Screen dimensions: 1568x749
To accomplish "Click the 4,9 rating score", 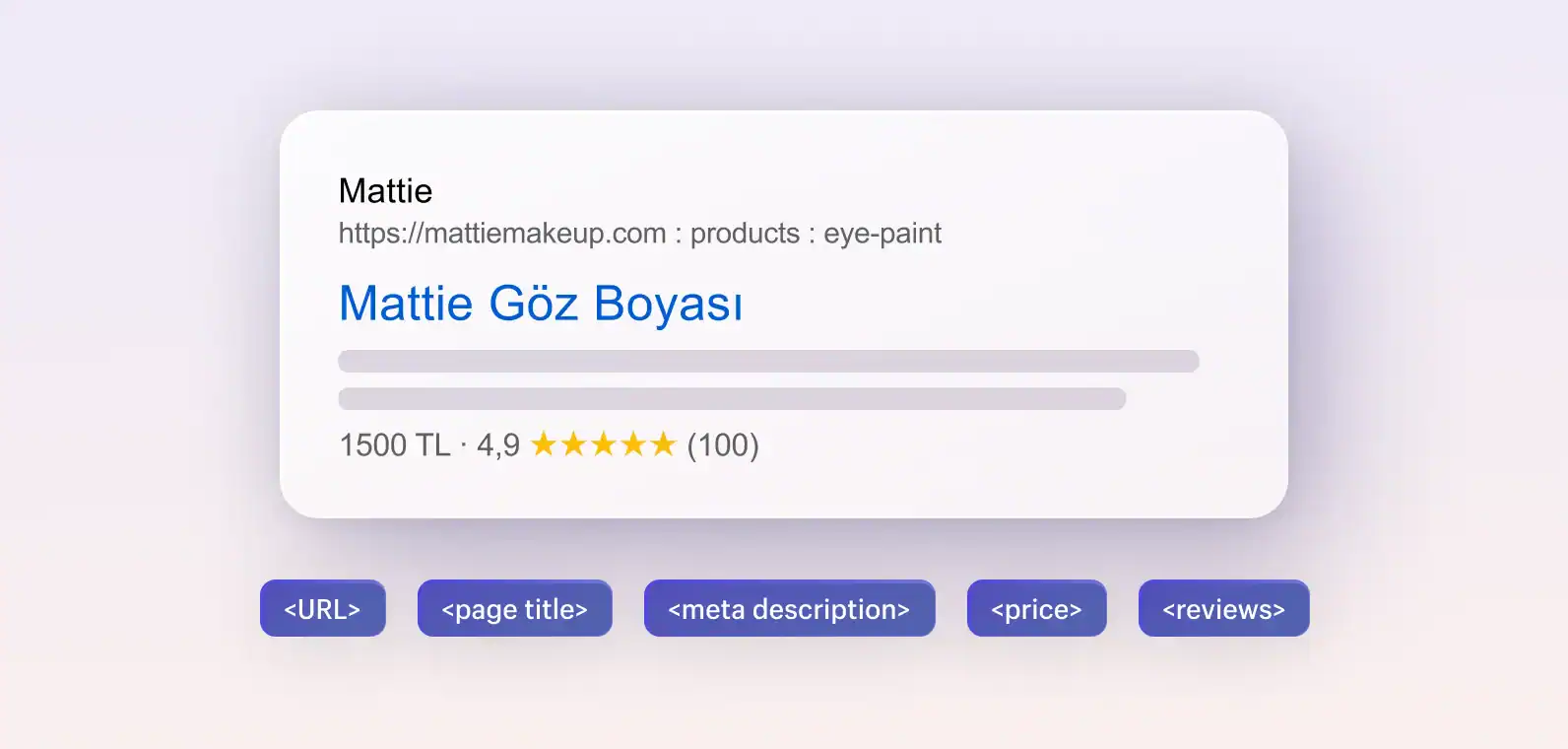I will click(498, 444).
